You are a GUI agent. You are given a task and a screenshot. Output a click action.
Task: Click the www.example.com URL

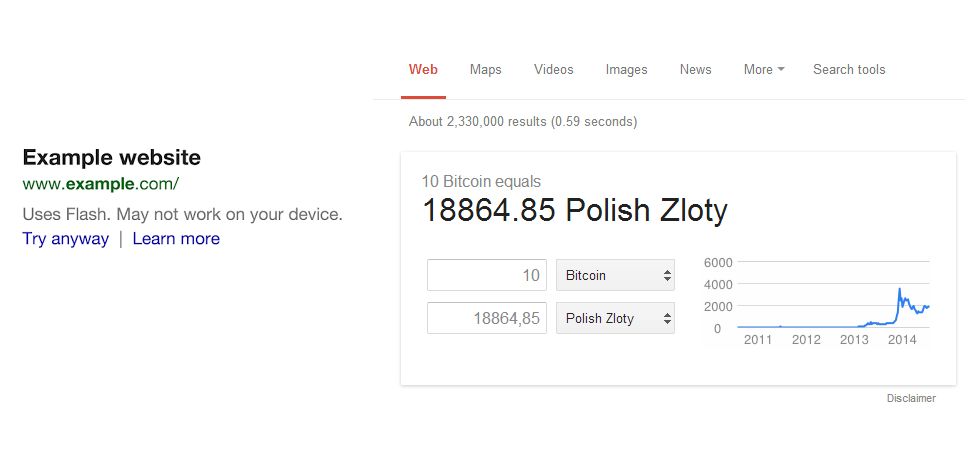[x=100, y=184]
